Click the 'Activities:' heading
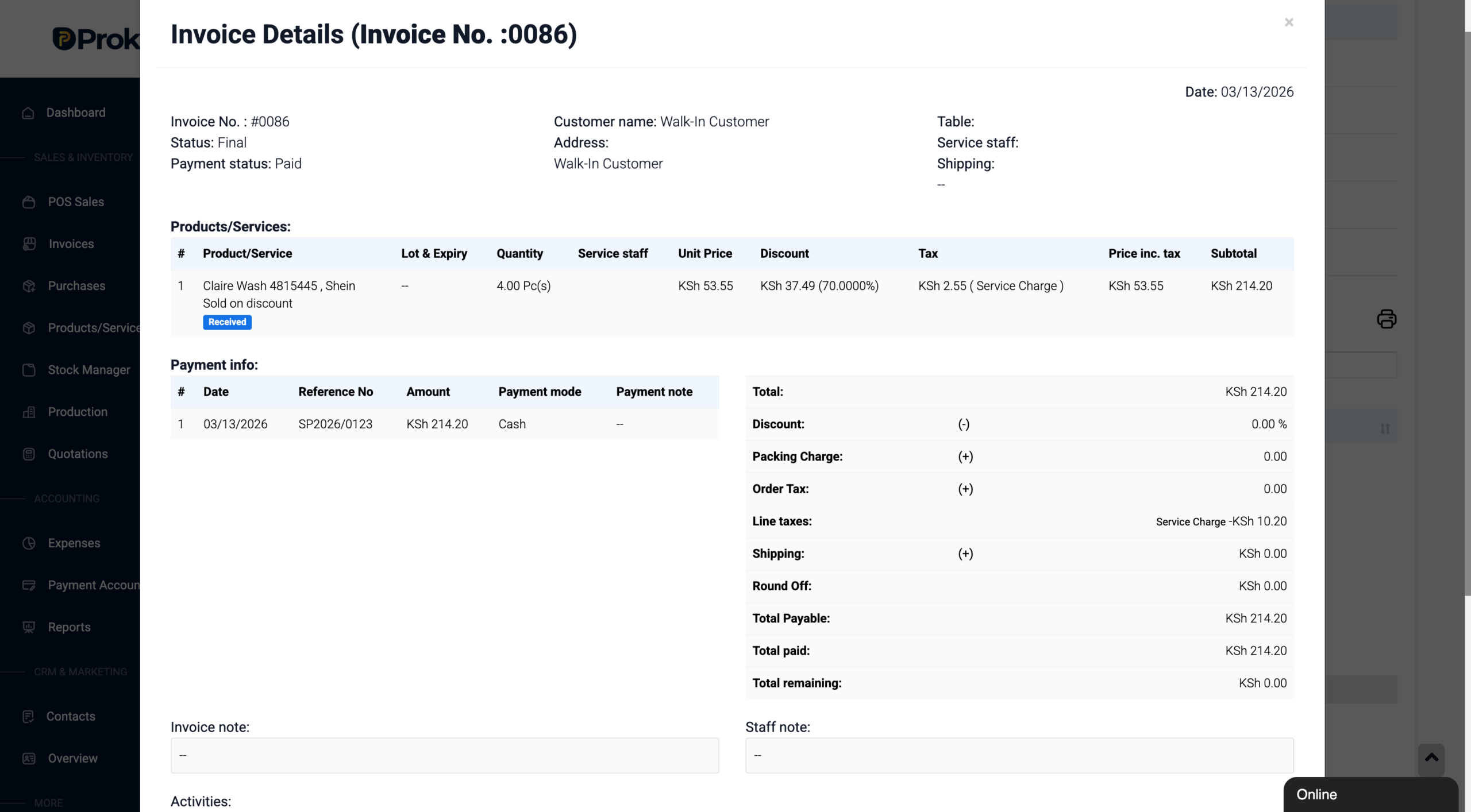1471x812 pixels. click(x=201, y=801)
